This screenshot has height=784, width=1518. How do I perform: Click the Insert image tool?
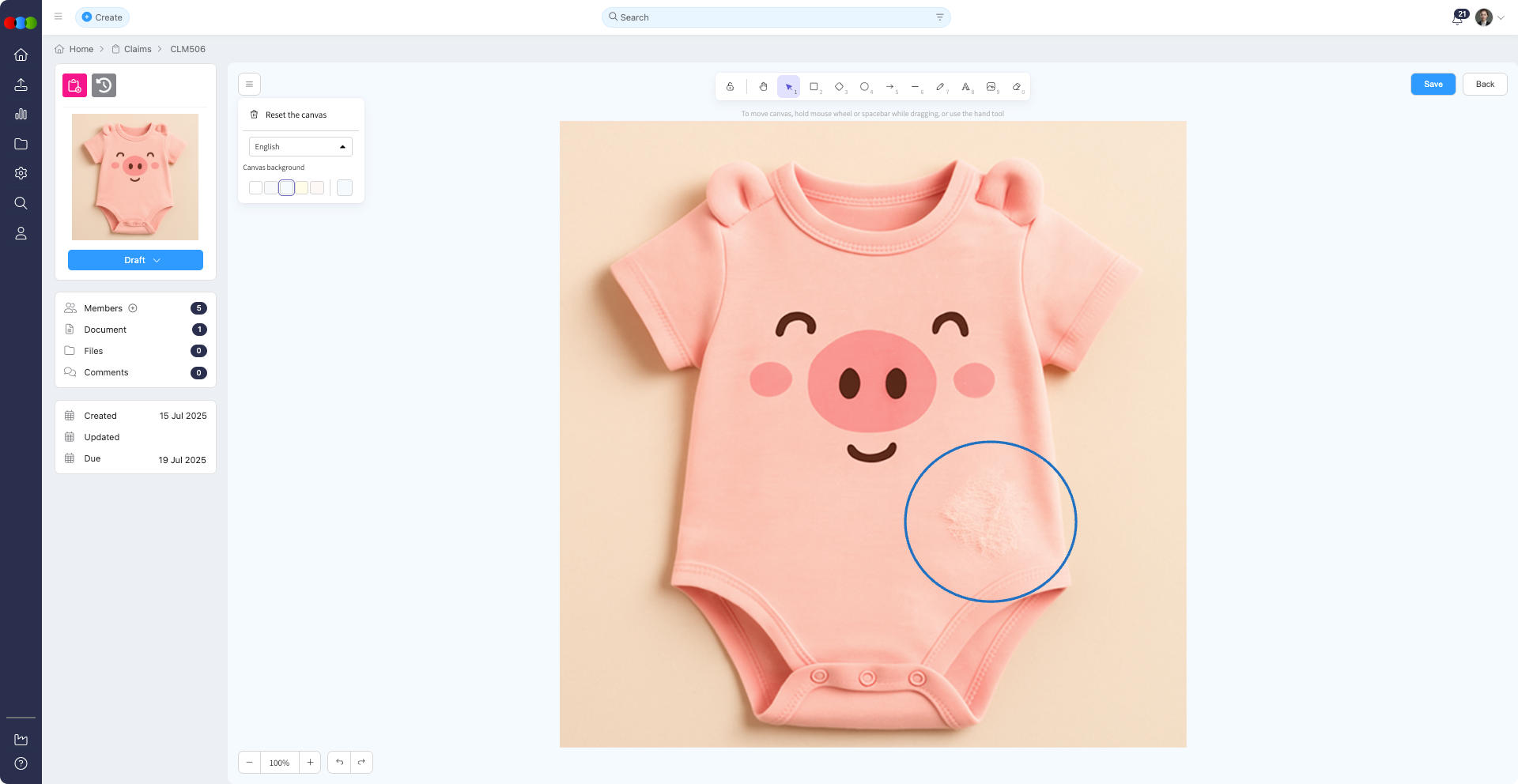point(991,87)
